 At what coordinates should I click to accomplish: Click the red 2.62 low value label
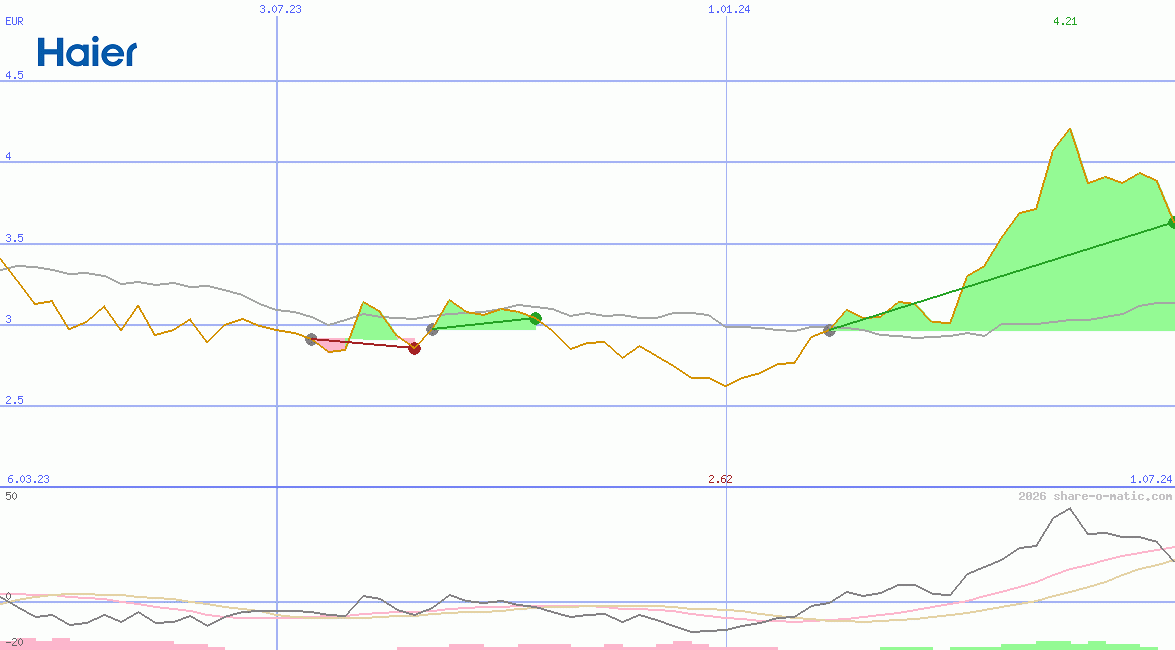point(720,479)
